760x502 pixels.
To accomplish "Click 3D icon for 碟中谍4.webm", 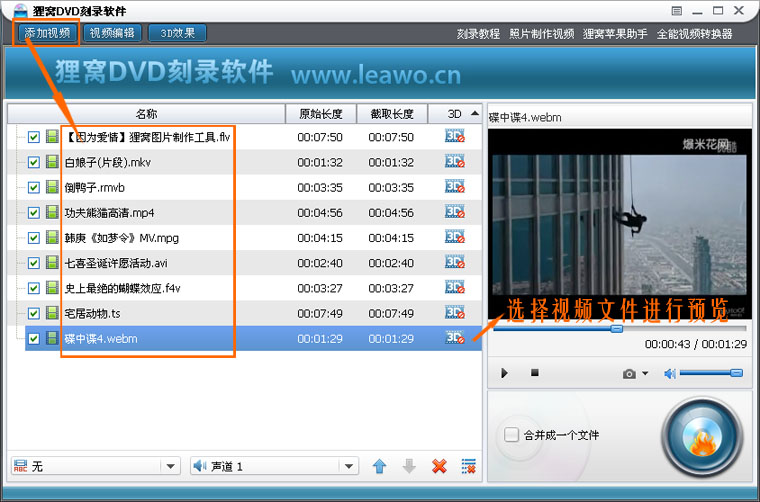I will point(455,338).
